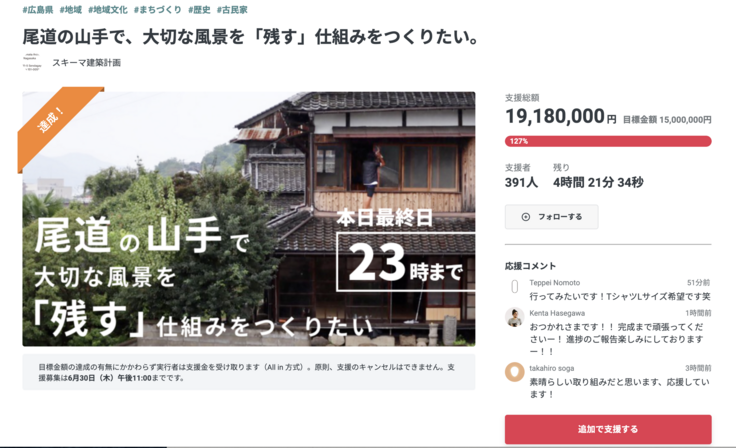Screen dimensions: 736x448
Task: Open the #地域 hashtag
Action: click(x=71, y=10)
